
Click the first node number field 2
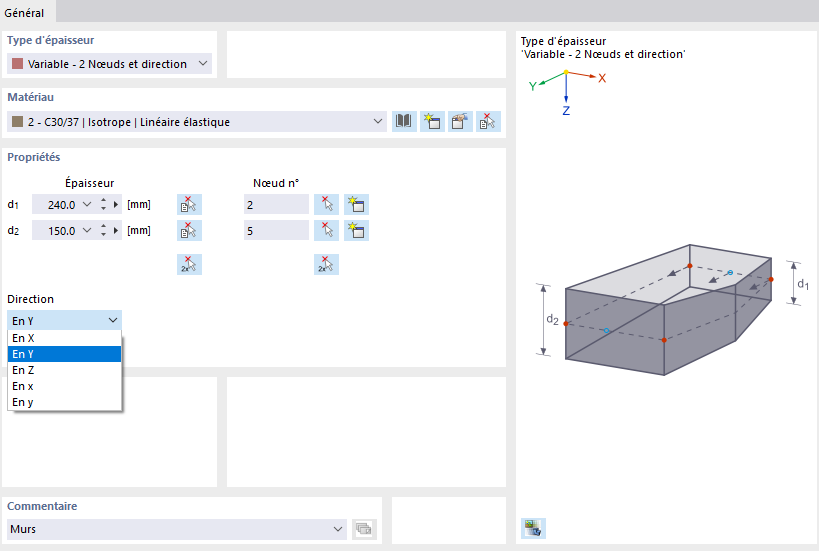[x=276, y=205]
